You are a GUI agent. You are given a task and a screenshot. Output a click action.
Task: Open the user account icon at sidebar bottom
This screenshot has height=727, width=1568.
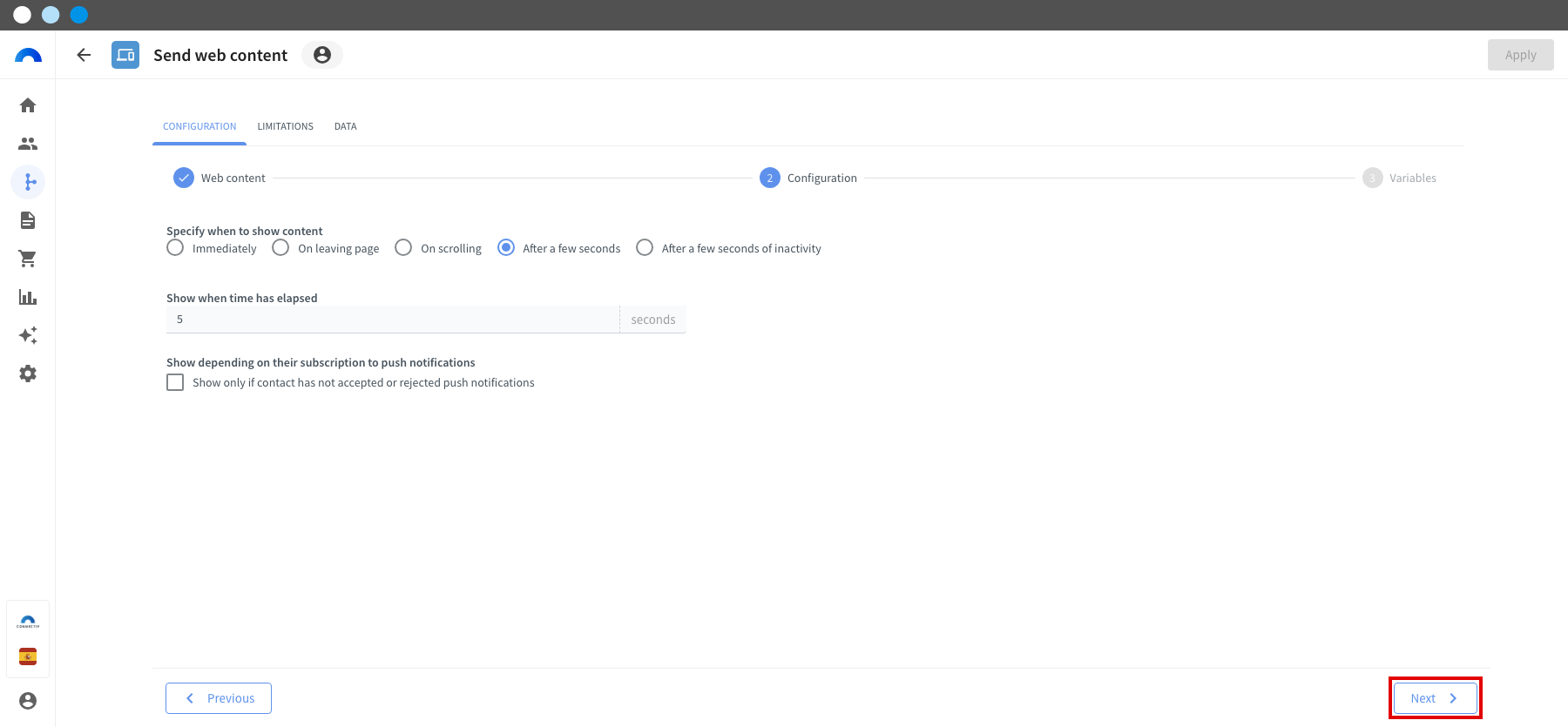click(28, 701)
